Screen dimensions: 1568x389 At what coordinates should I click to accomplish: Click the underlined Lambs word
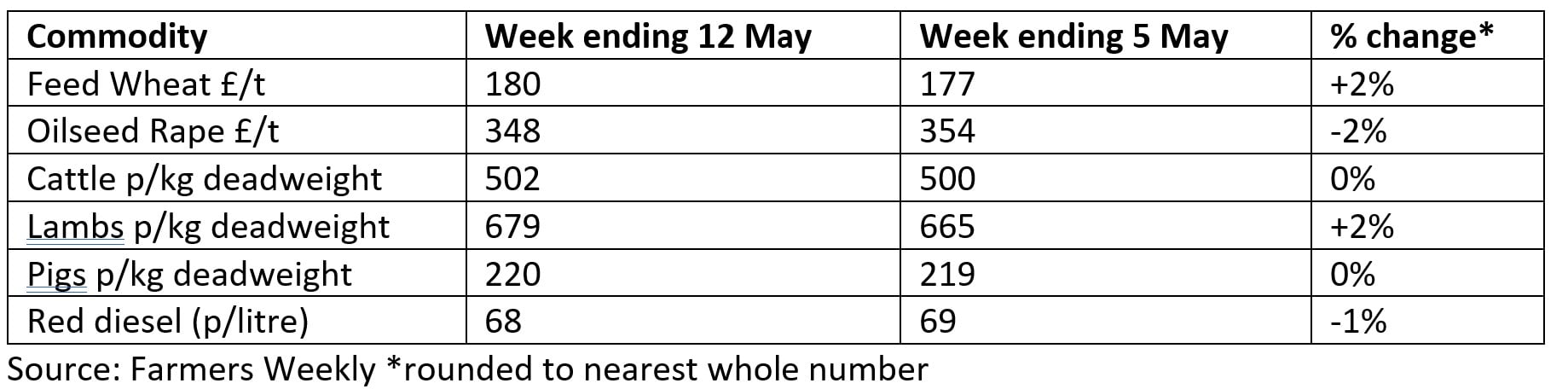click(63, 227)
